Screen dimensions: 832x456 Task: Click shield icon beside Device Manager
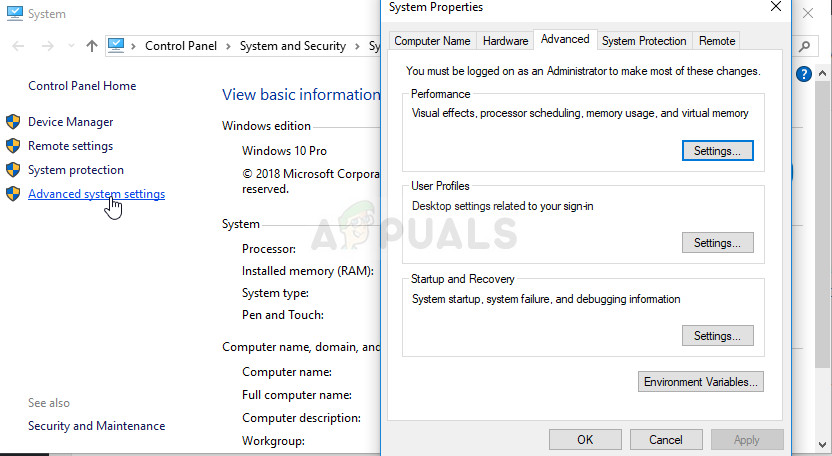(x=13, y=122)
